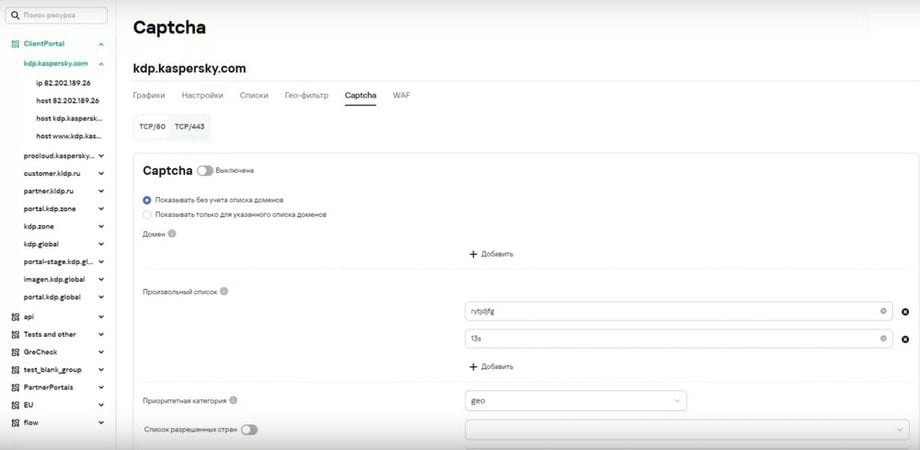This screenshot has width=920, height=450.
Task: Expand the customer.kldp.ru node
Action: [102, 174]
